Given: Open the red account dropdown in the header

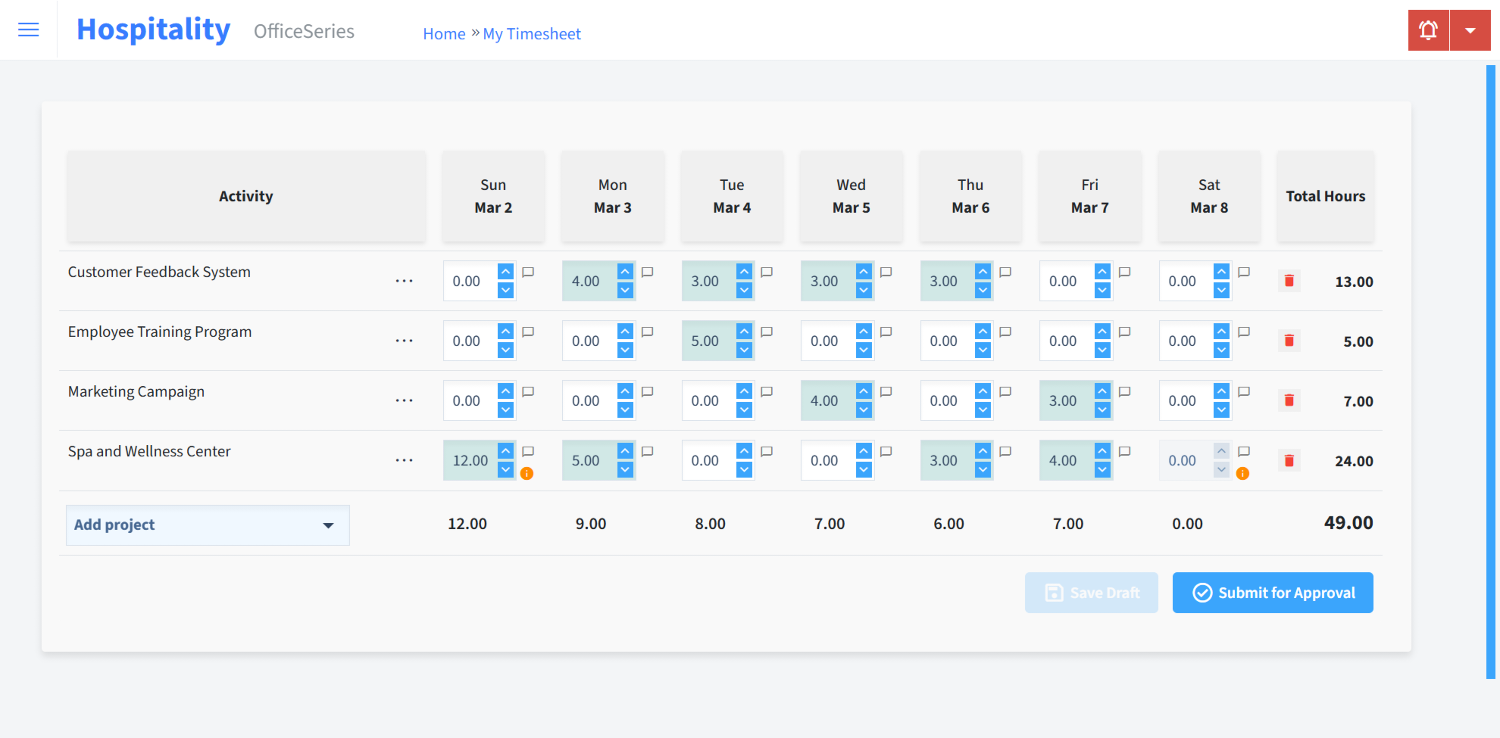Looking at the screenshot, I should tap(1470, 29).
